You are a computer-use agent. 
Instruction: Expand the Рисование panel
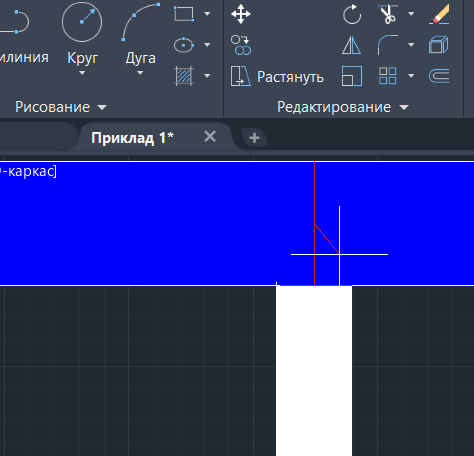[x=61, y=107]
